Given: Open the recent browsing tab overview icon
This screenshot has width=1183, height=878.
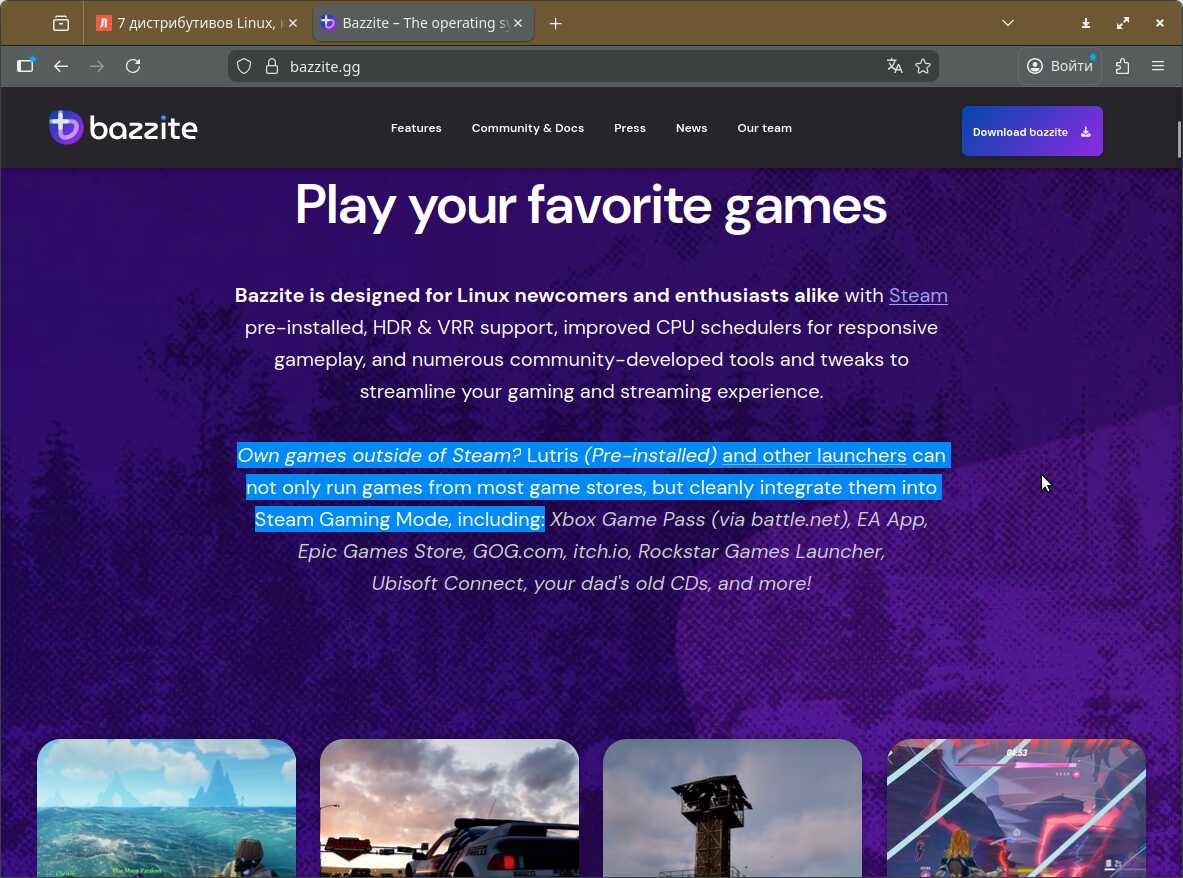Looking at the screenshot, I should [x=61, y=23].
